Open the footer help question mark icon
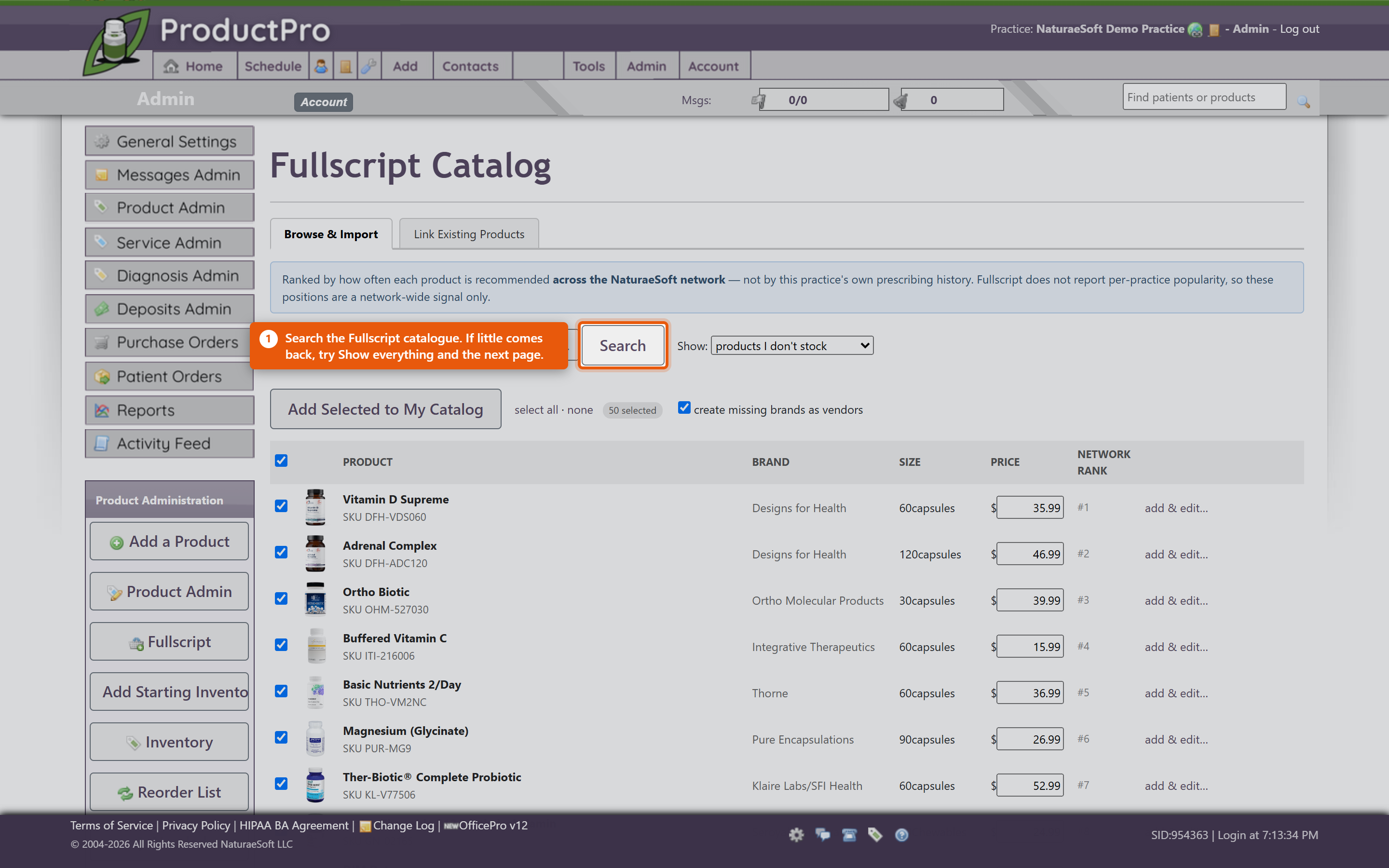Viewport: 1389px width, 868px height. (x=902, y=835)
